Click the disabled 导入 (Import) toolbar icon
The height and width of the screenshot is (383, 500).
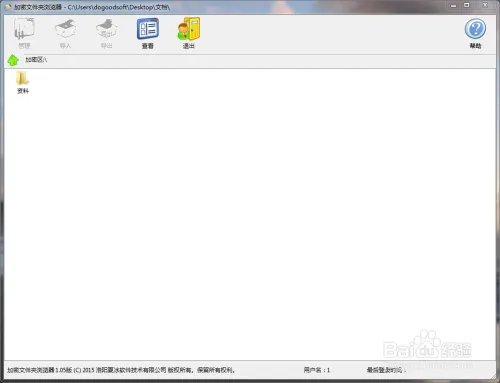pyautogui.click(x=65, y=33)
